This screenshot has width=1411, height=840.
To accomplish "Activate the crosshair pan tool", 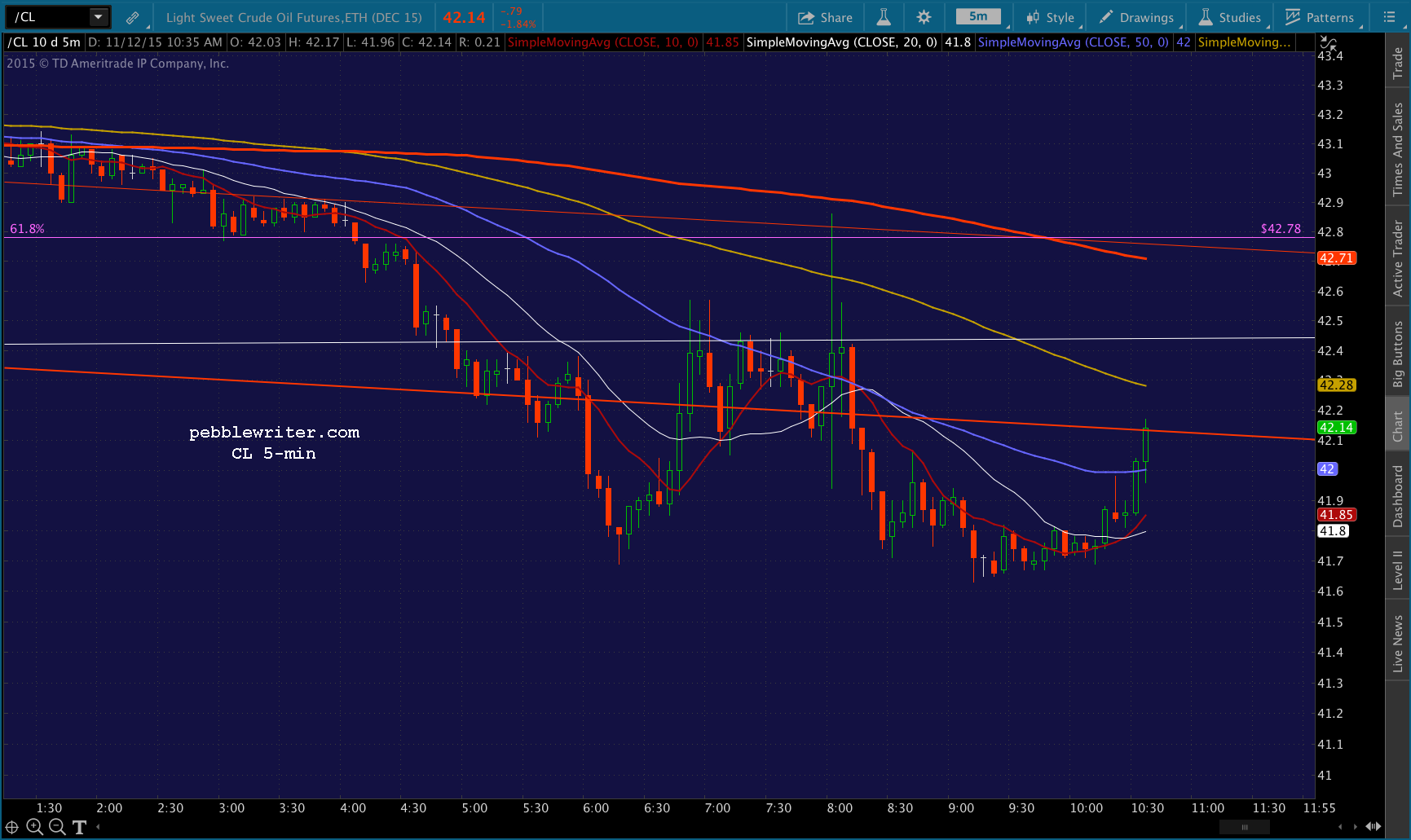I will (12, 827).
